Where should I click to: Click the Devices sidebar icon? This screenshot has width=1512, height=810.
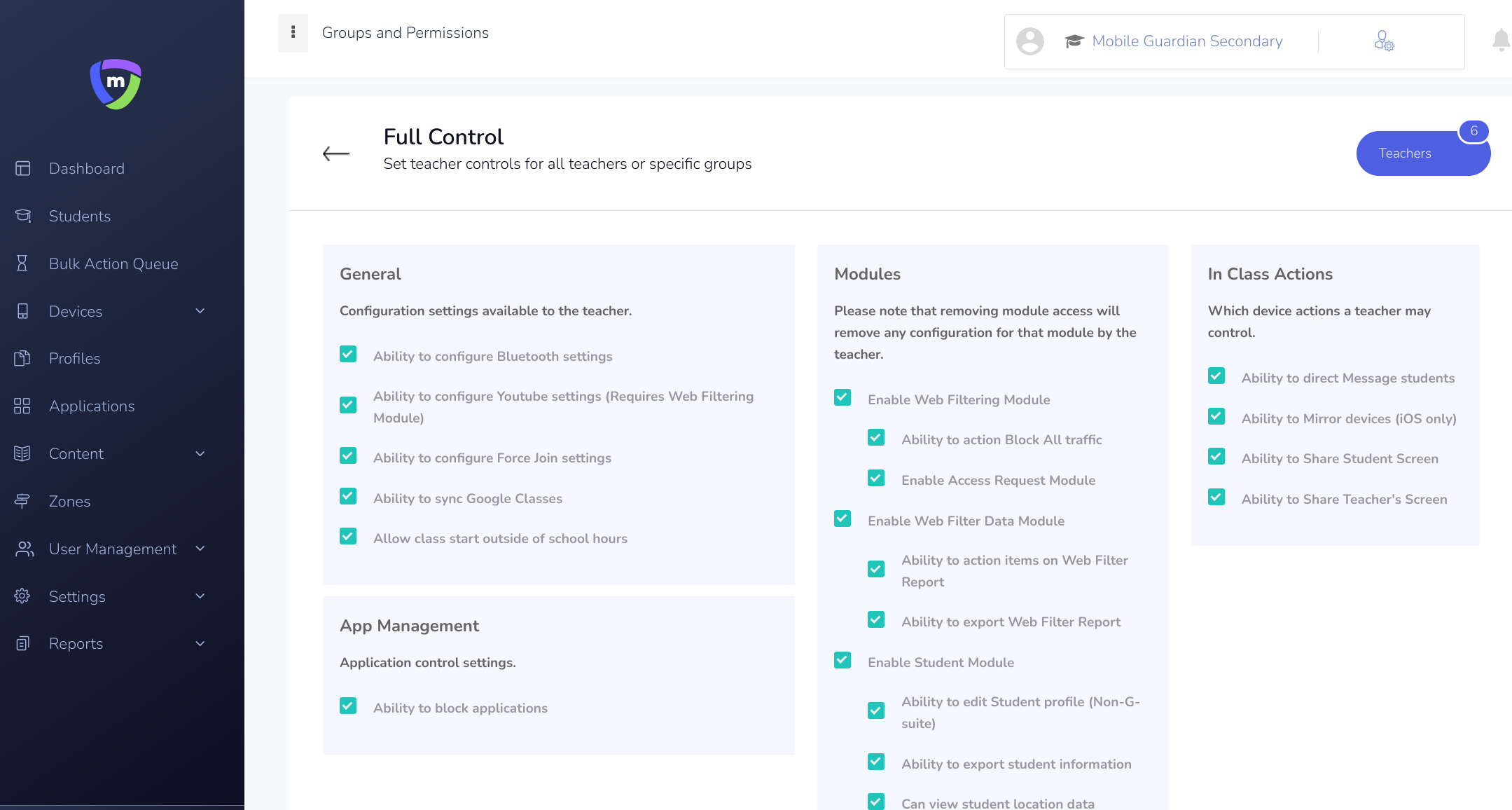(22, 311)
